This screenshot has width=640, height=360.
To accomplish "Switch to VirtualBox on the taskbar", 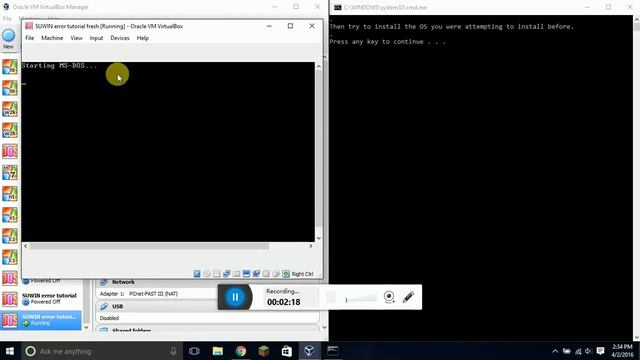I will (x=309, y=351).
